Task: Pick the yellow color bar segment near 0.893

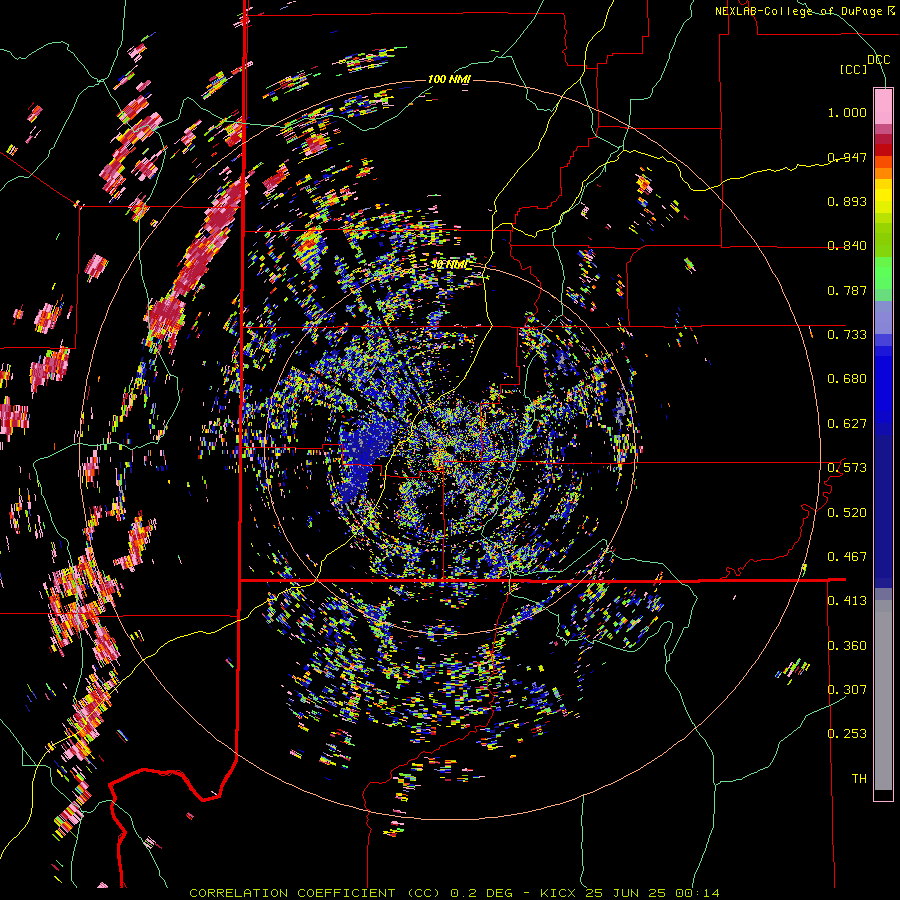Action: [x=883, y=196]
